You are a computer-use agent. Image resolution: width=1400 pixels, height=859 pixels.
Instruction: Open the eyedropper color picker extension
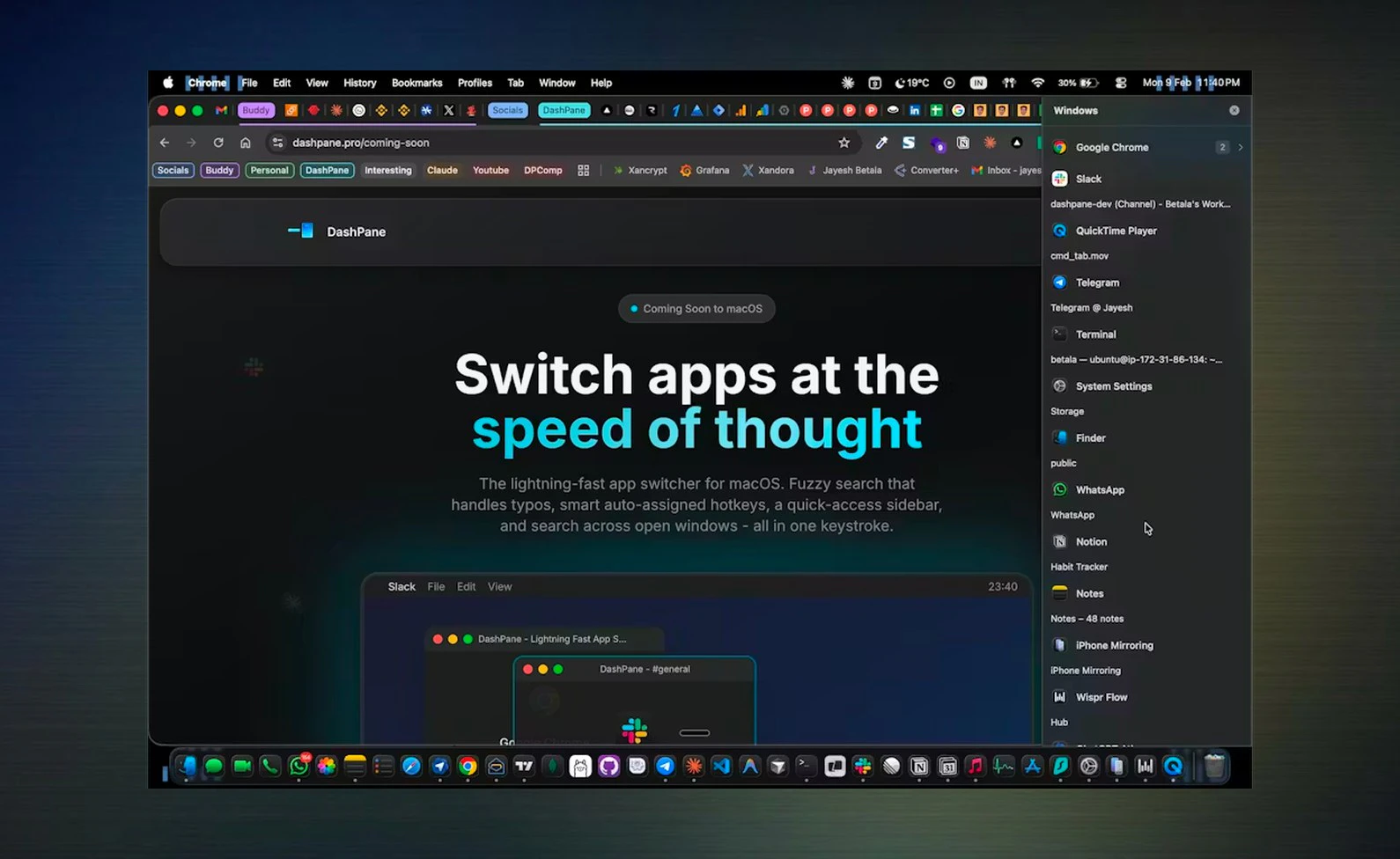881,143
